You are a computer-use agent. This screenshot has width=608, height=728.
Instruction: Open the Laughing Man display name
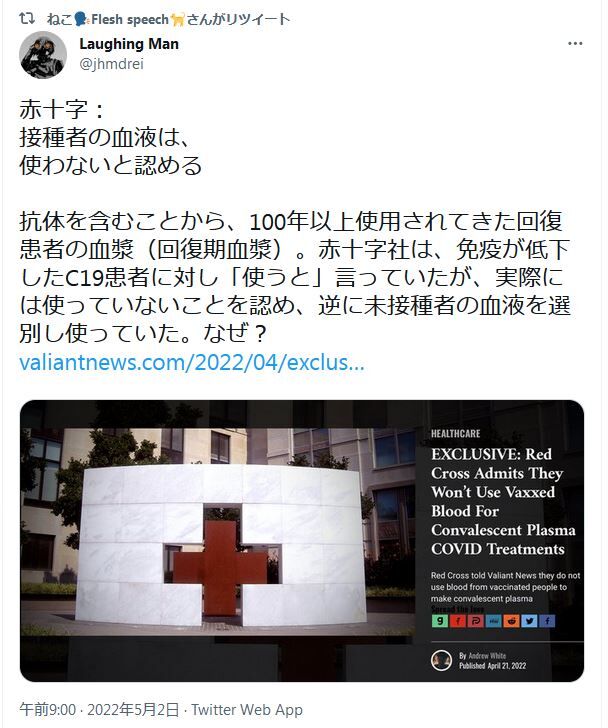129,44
